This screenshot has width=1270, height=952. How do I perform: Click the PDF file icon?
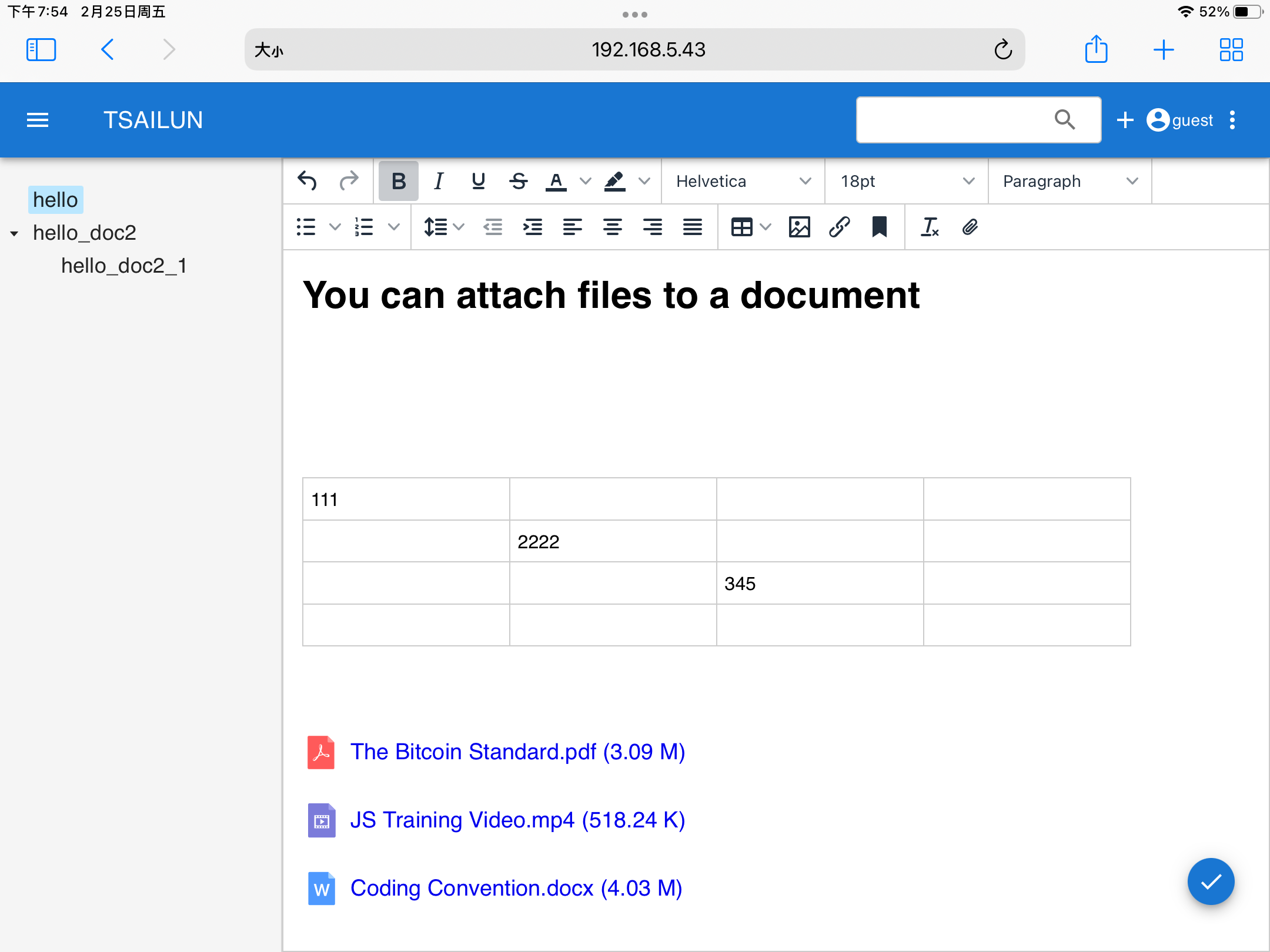tap(321, 752)
